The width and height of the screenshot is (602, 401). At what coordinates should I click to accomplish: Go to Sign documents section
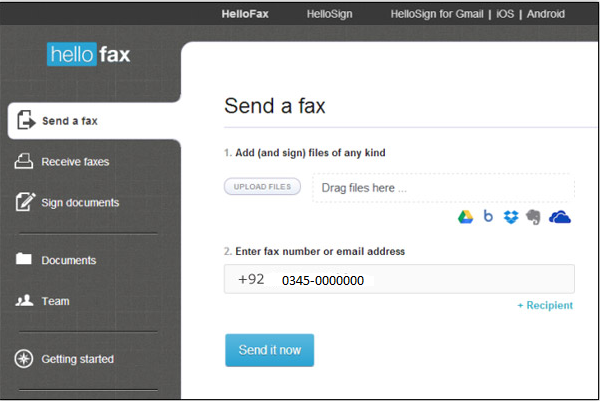pyautogui.click(x=80, y=202)
